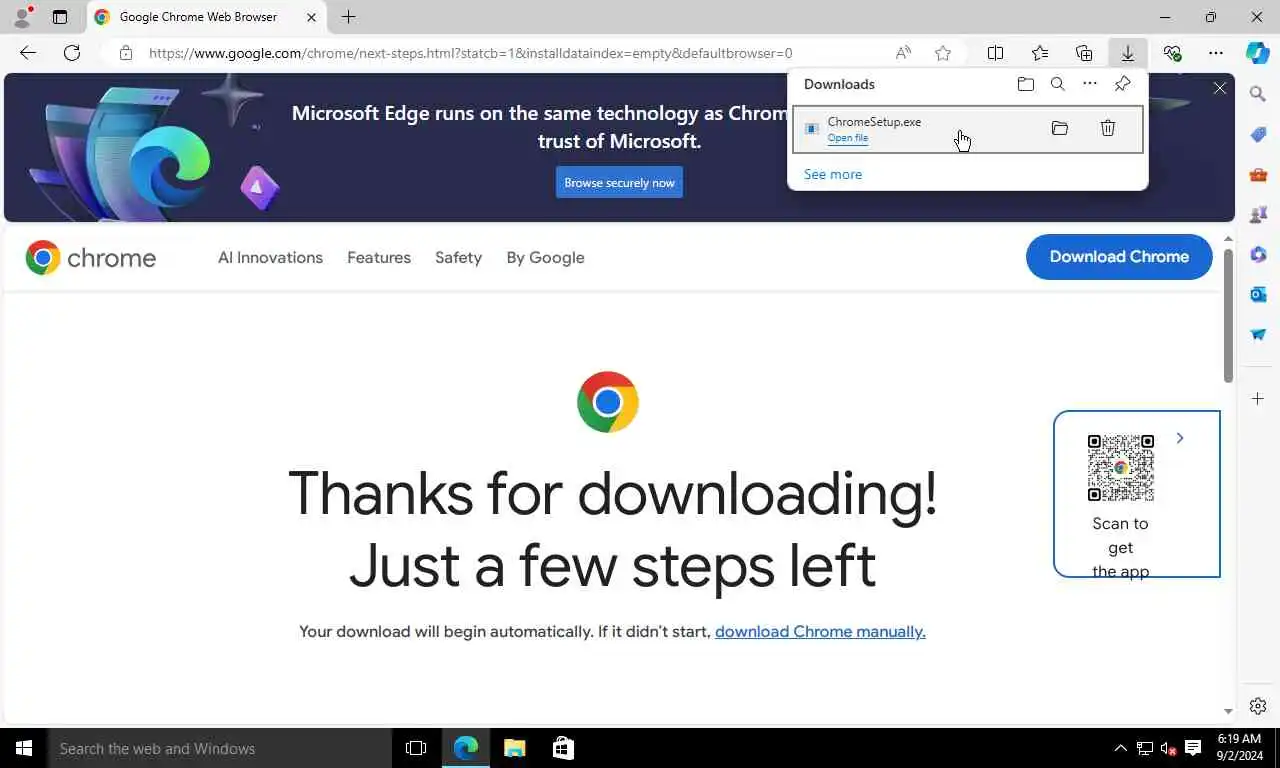Open downloads folder icon in Downloads panel

click(x=1025, y=84)
